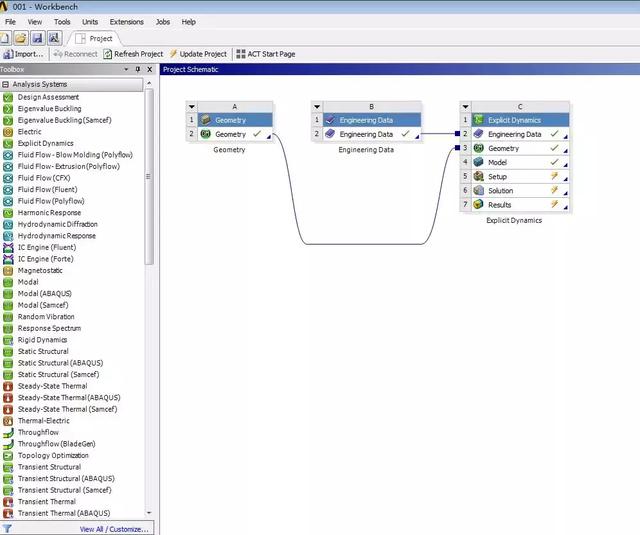Click the Toolbox scrollbar up arrow

pyautogui.click(x=149, y=83)
